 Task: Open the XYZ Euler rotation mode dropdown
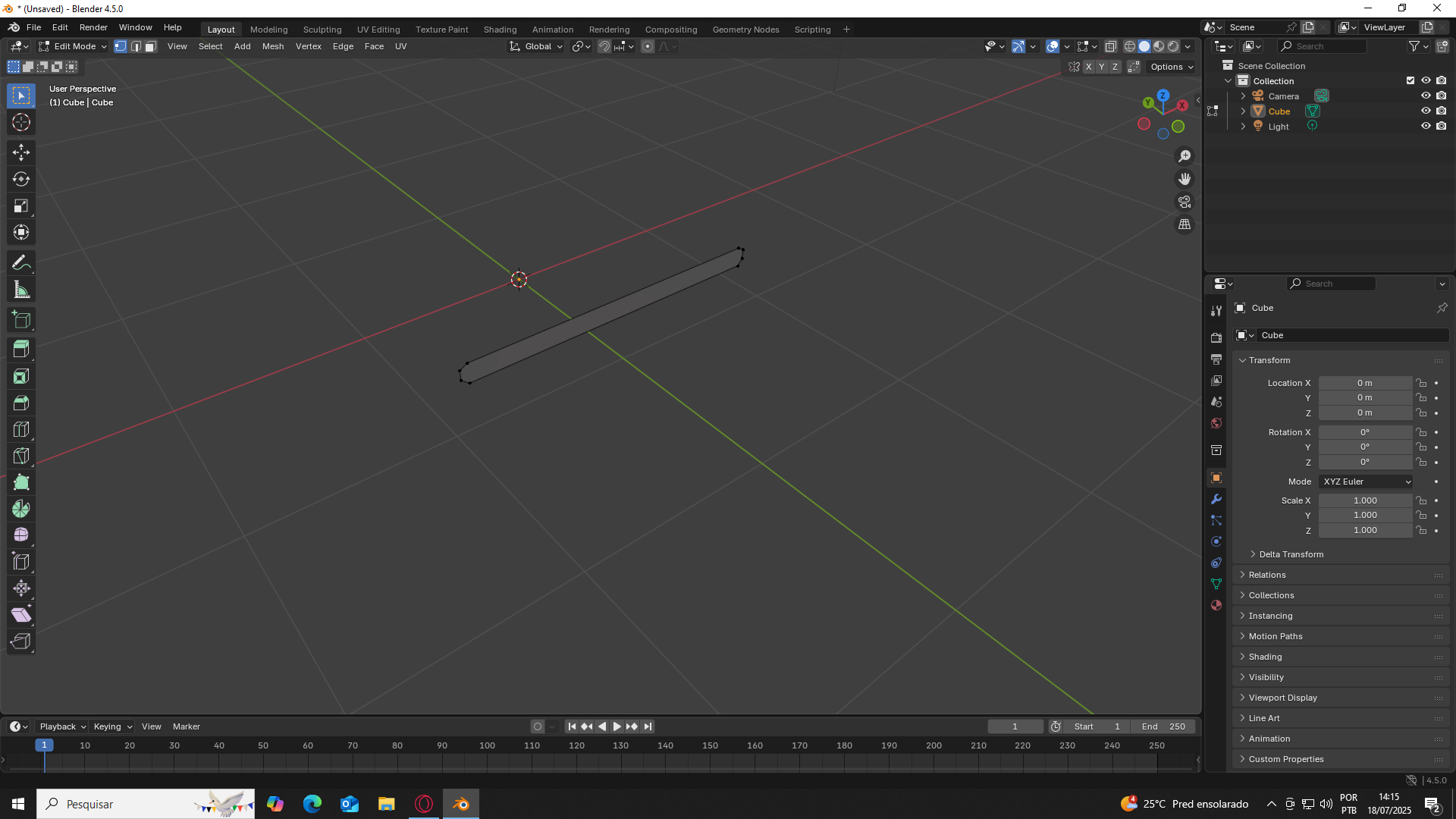coord(1366,482)
